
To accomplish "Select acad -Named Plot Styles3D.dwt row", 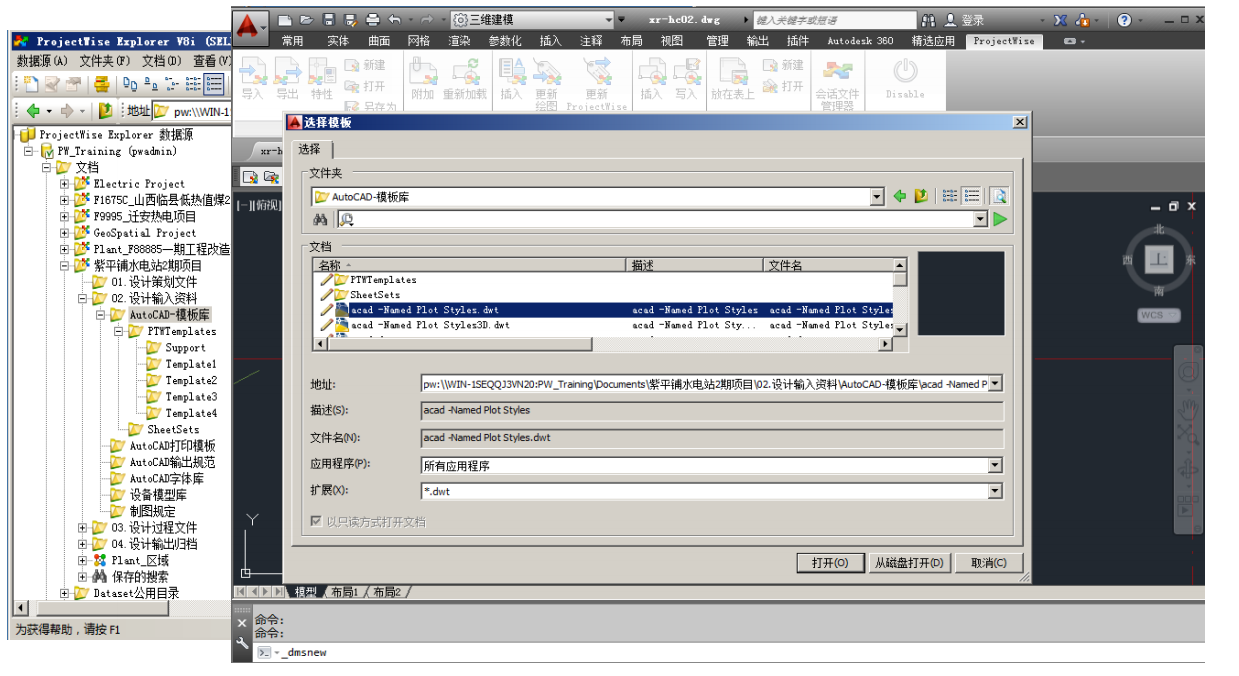I will (603, 325).
